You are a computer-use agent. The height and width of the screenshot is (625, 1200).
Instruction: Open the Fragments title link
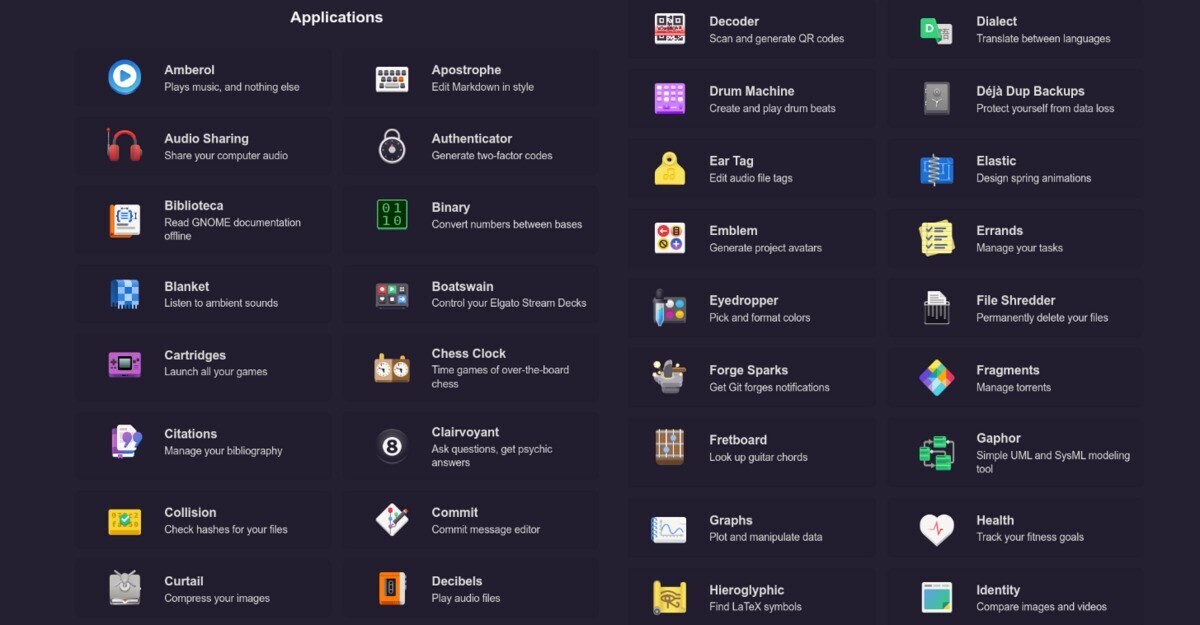[x=1008, y=370]
